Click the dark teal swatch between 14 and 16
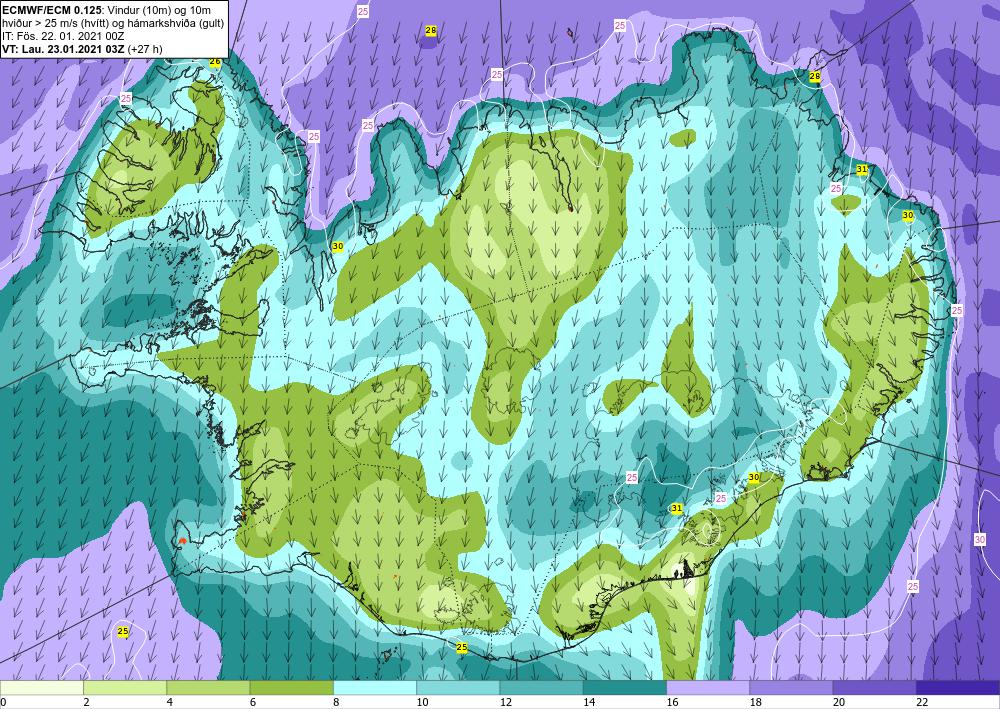Screen dimensions: 1000x709 (x=625, y=688)
